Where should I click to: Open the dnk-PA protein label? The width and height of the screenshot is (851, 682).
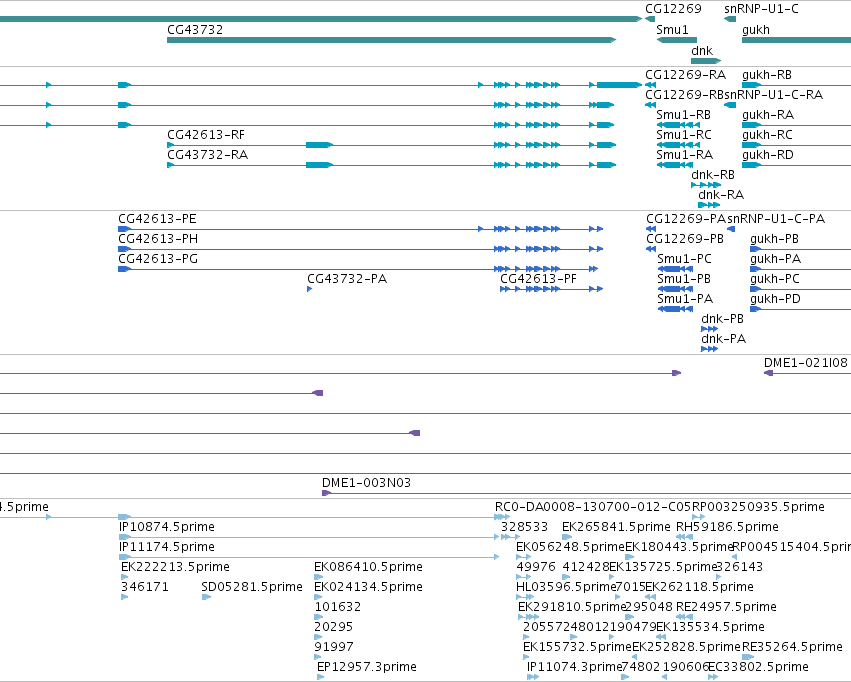point(723,339)
